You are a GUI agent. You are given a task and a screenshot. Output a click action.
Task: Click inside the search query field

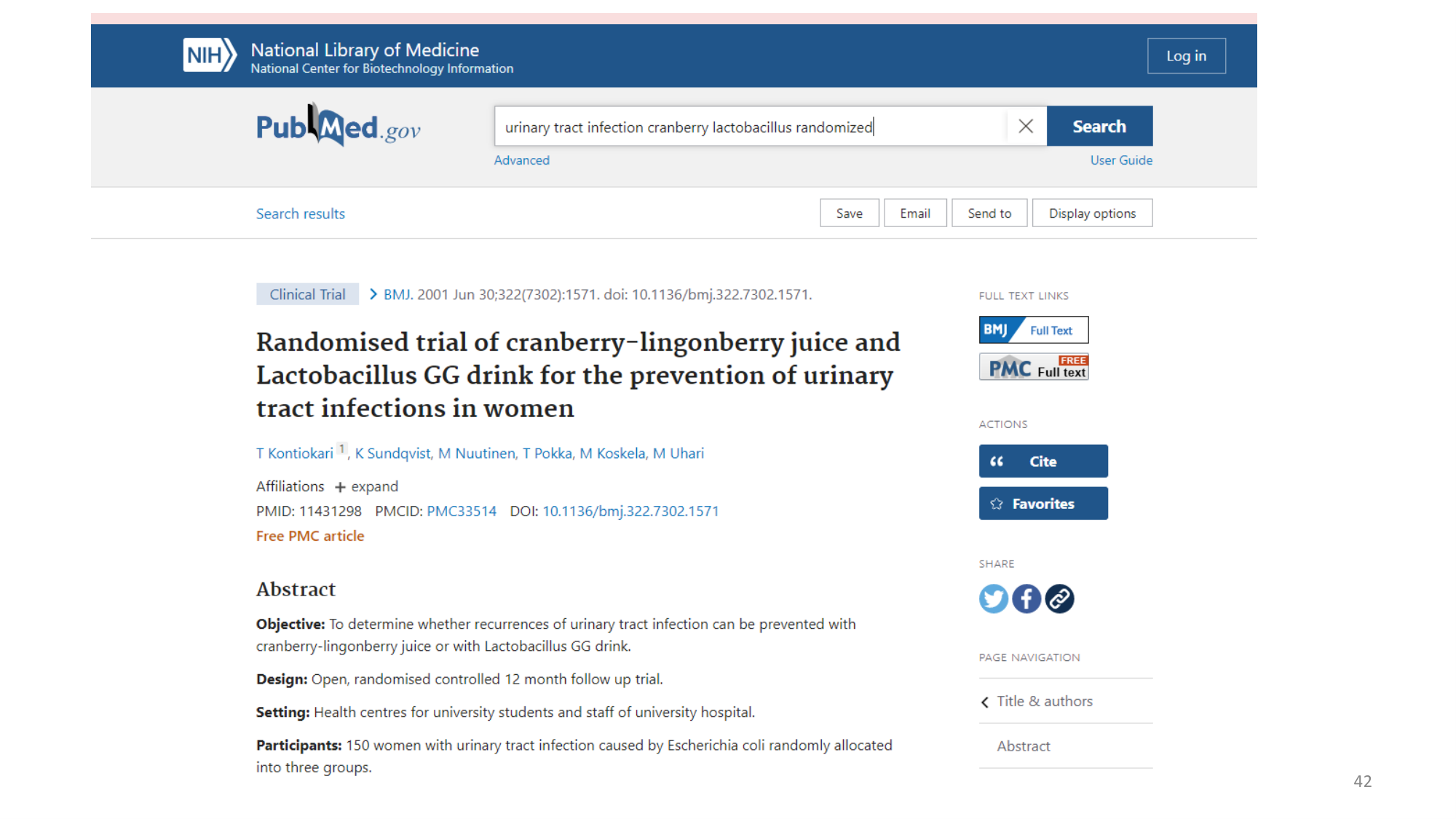click(750, 127)
